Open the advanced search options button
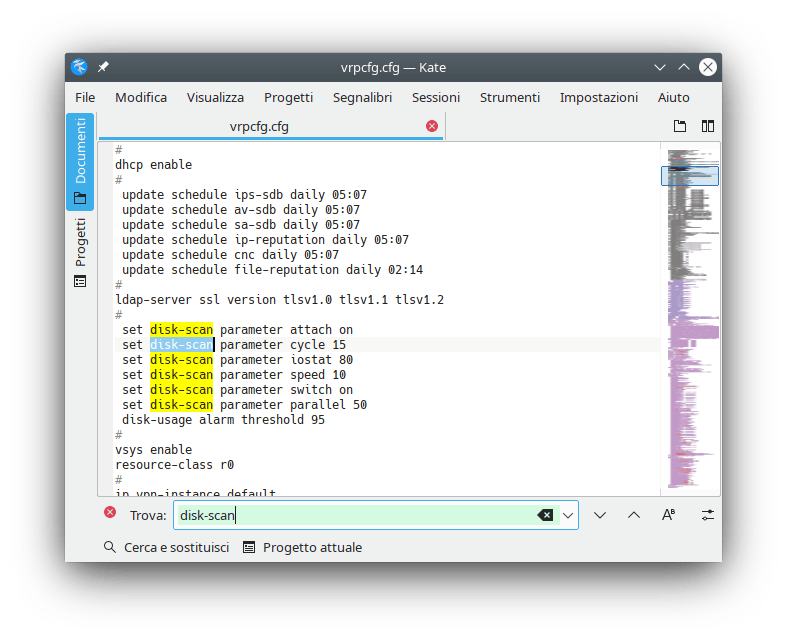The image size is (787, 639). 708,515
